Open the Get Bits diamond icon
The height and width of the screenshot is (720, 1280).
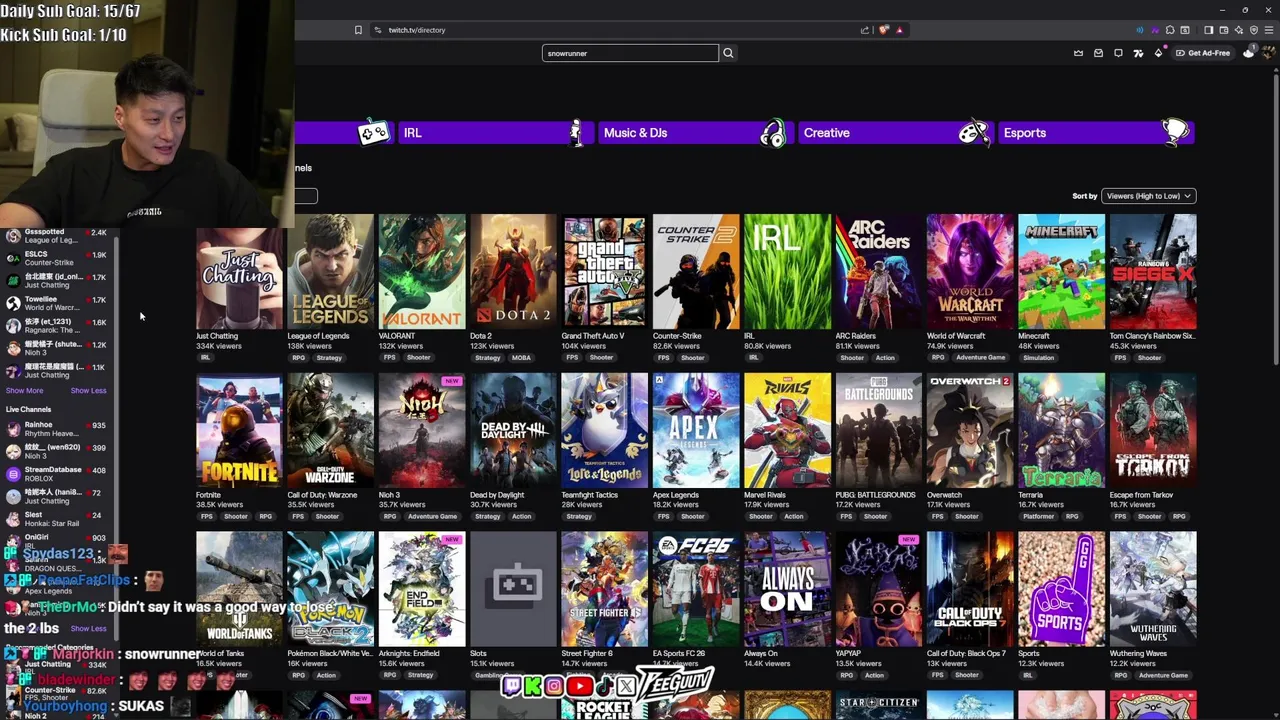[1158, 53]
